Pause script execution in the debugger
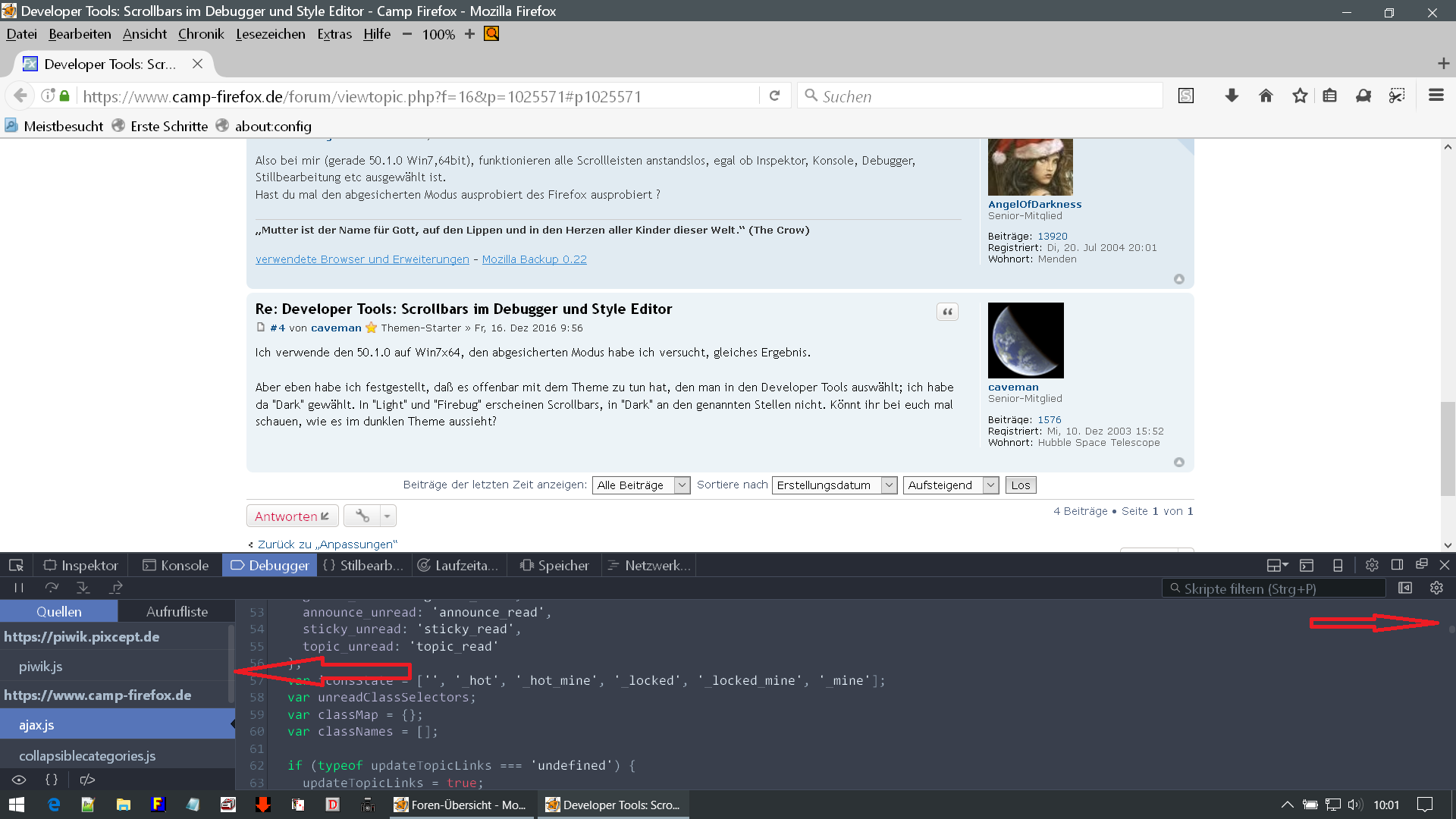 (19, 588)
